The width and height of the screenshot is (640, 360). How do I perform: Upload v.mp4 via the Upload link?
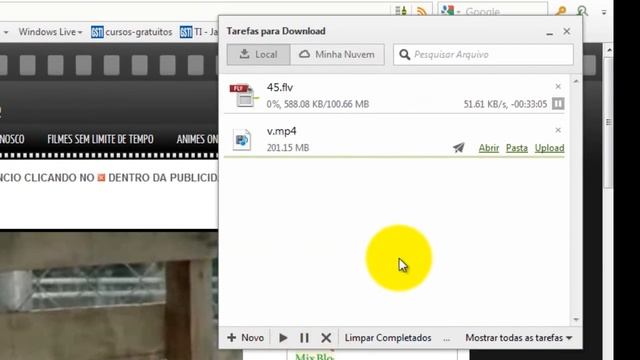coord(549,148)
